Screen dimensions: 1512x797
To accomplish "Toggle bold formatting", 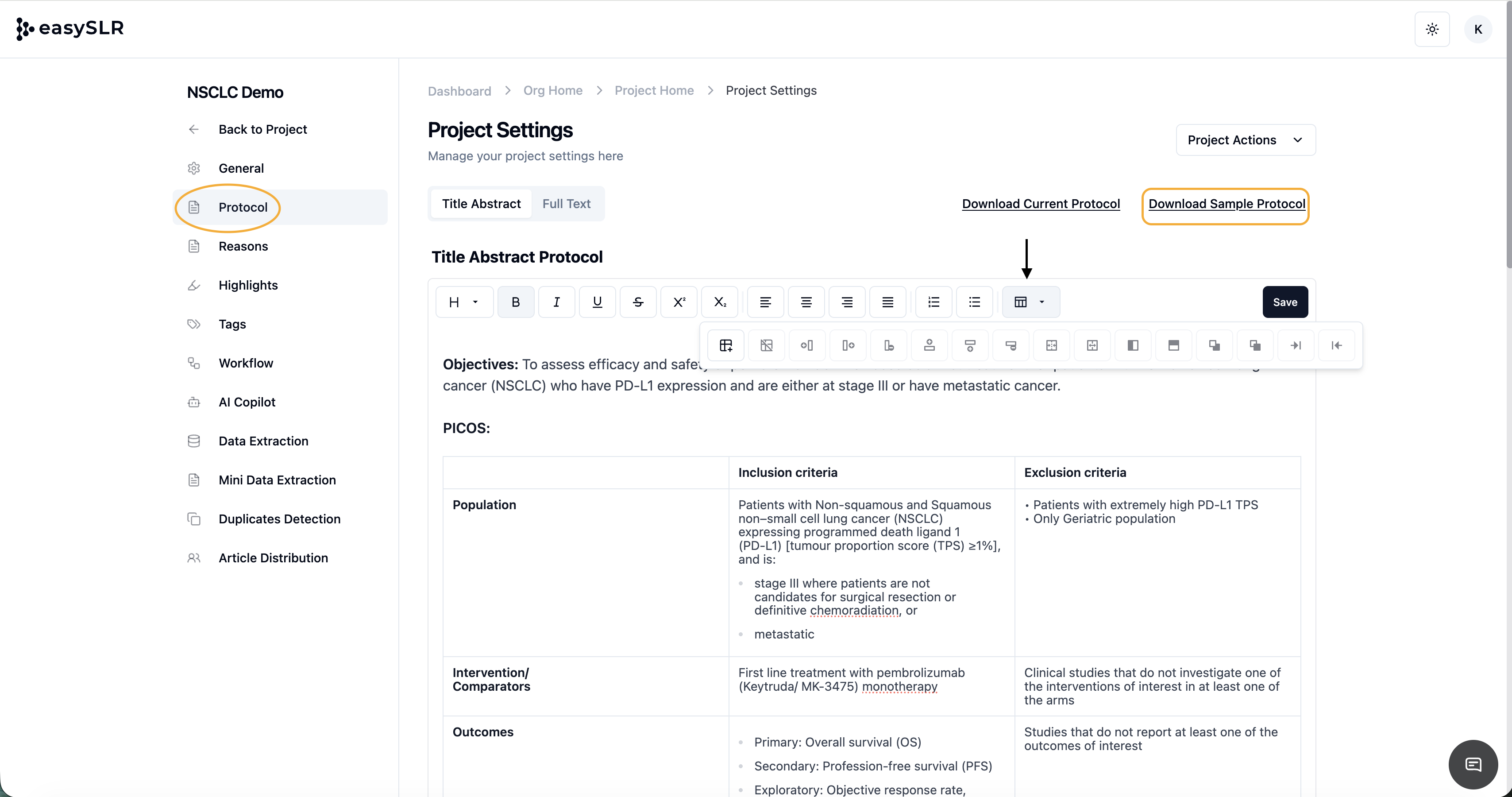I will tap(515, 302).
